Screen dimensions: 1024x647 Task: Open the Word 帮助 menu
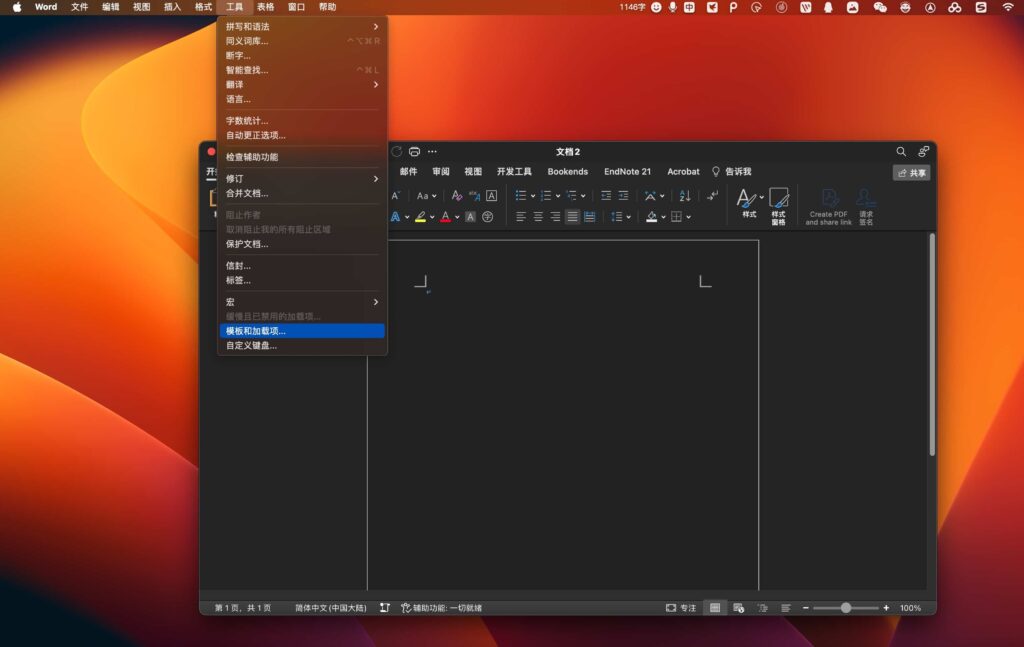point(330,7)
